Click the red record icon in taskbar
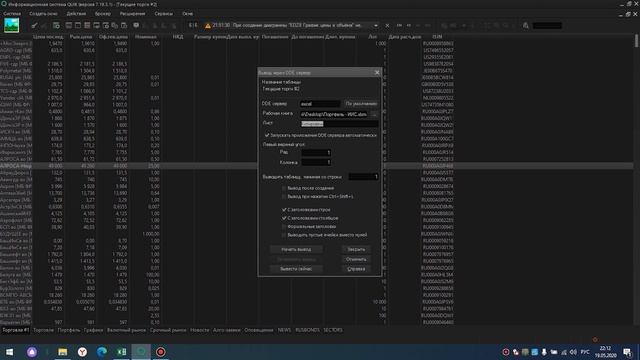 pos(161,352)
